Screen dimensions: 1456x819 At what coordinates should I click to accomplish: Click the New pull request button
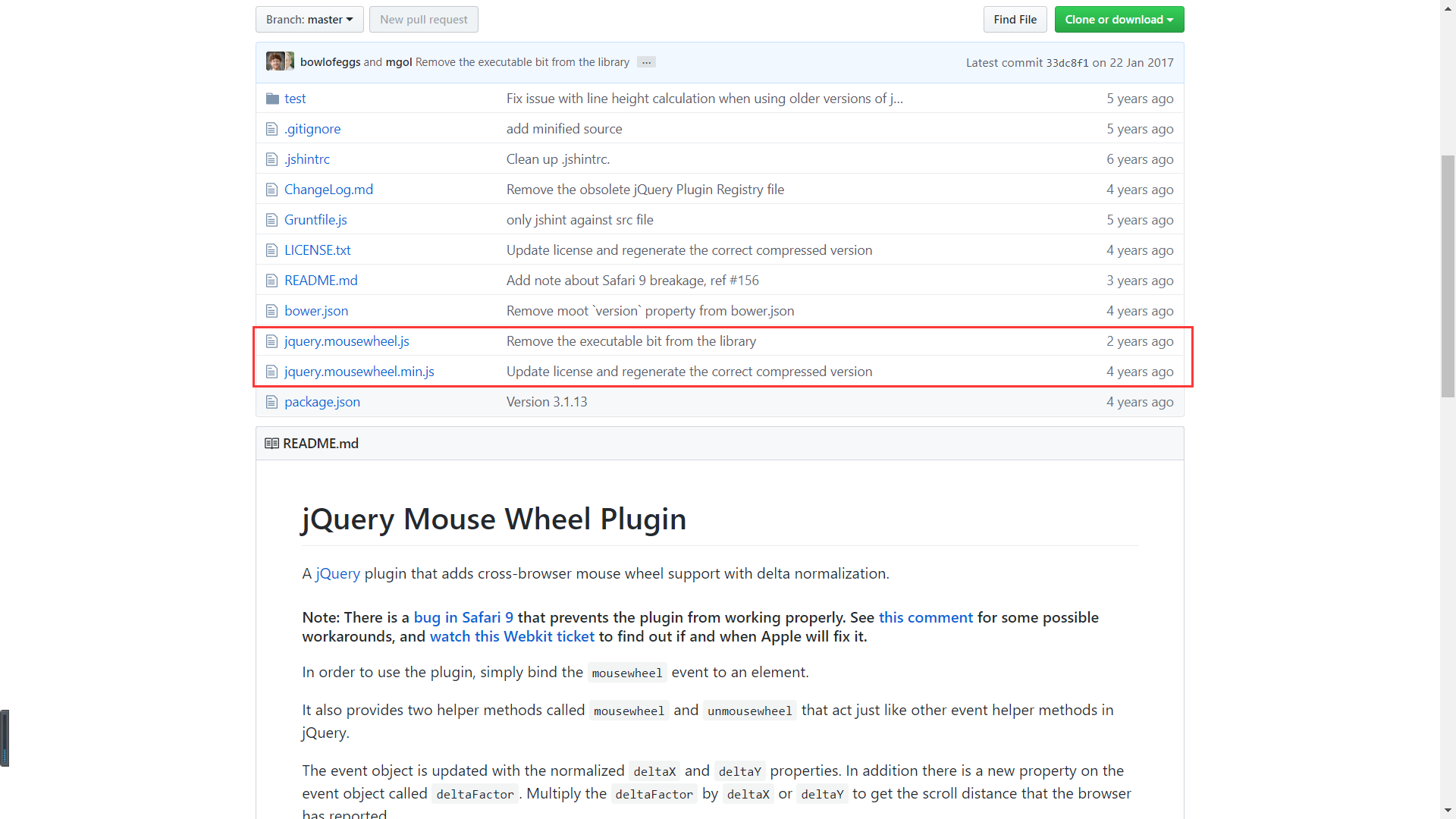(423, 20)
